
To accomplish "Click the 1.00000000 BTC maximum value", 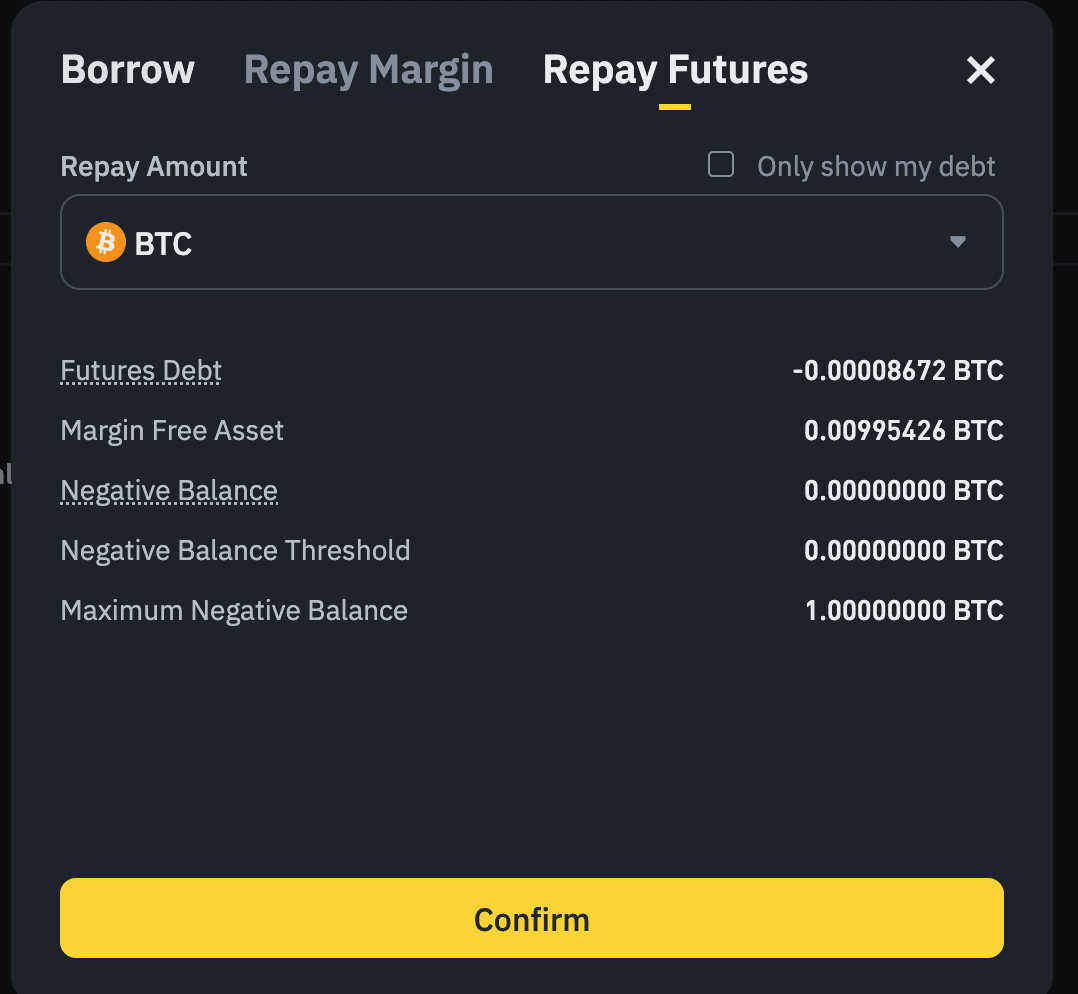I will 903,611.
